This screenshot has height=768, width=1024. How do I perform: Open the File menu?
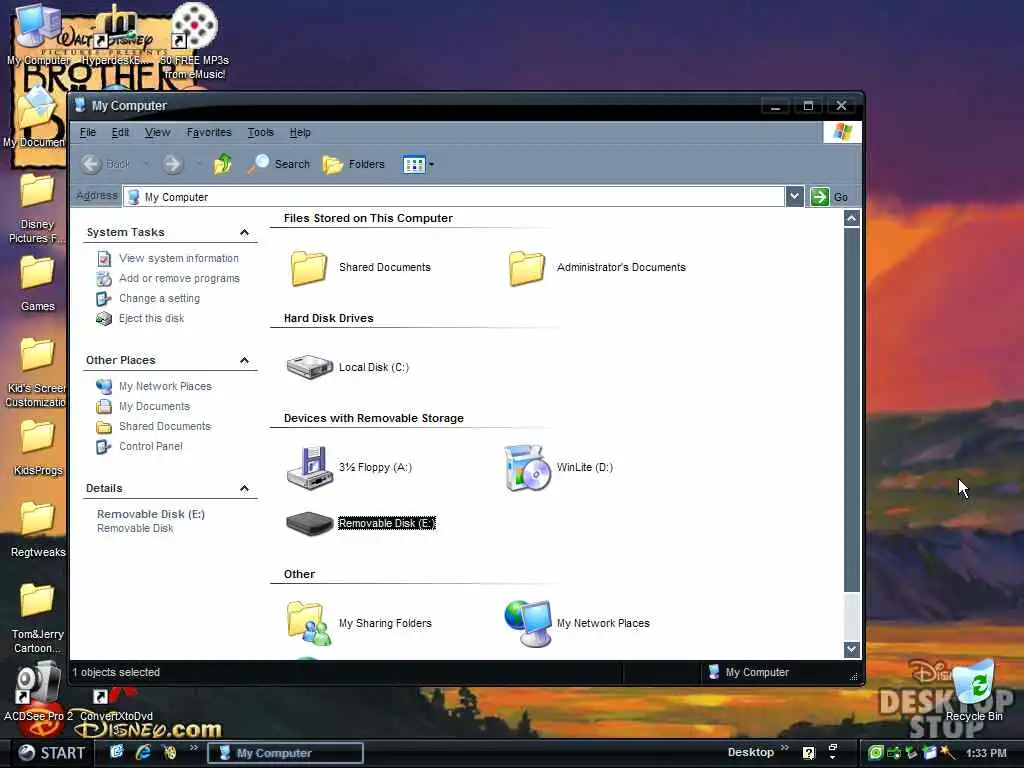click(x=88, y=133)
